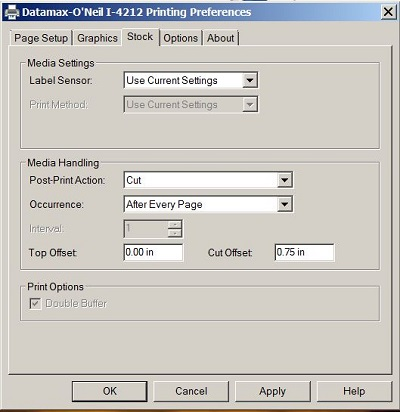Open the Post-Print Action dropdown showing Cut
Image resolution: width=400 pixels, height=412 pixels.
click(208, 180)
